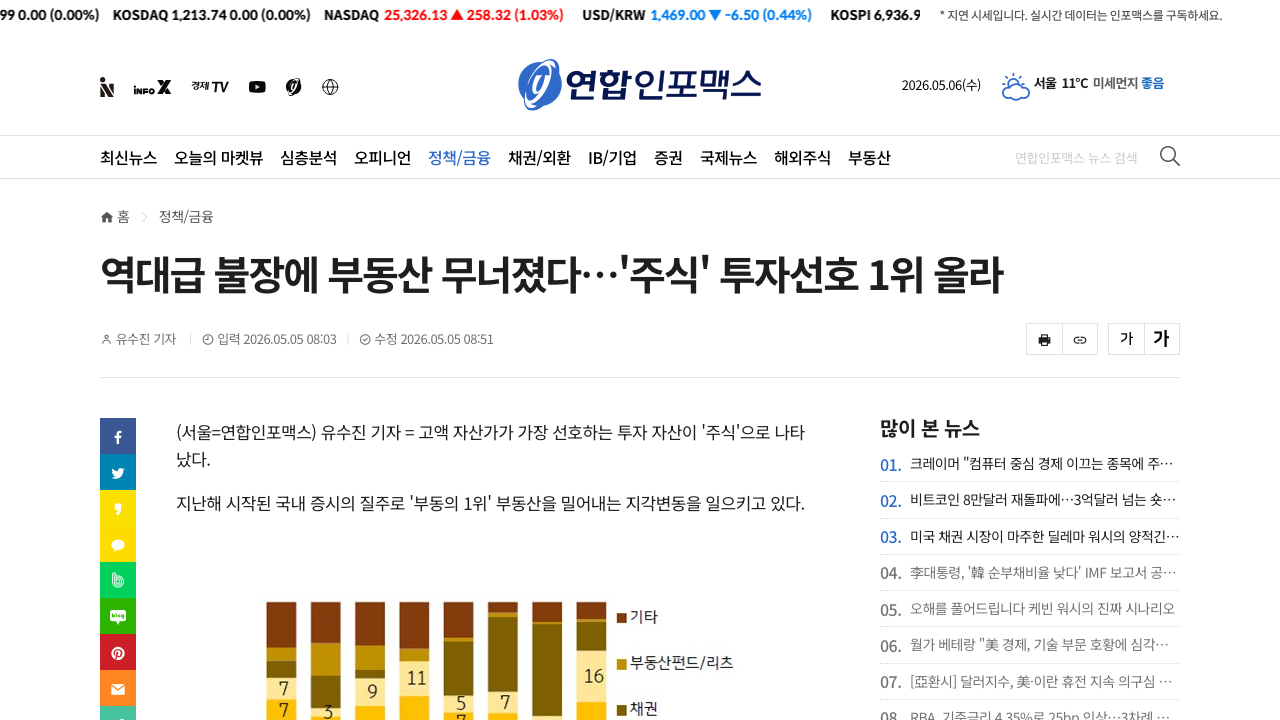Open the 부동산 menu
This screenshot has width=1280, height=720.
869,157
